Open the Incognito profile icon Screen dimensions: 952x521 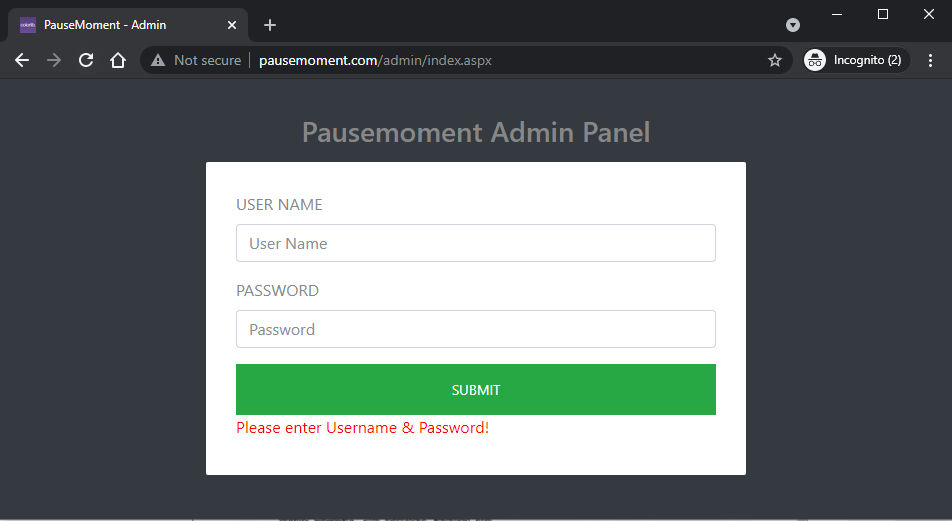(815, 60)
